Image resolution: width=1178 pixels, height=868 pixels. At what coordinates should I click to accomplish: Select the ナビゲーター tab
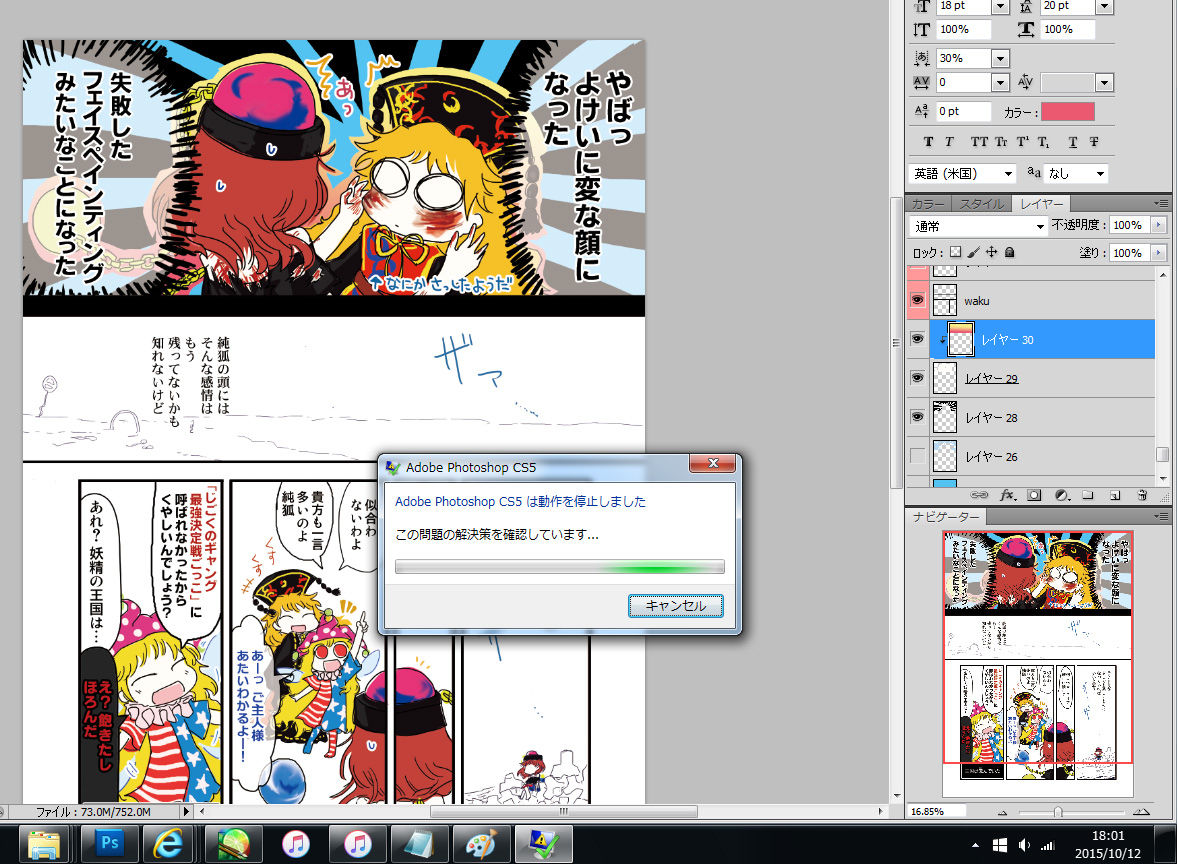point(946,517)
